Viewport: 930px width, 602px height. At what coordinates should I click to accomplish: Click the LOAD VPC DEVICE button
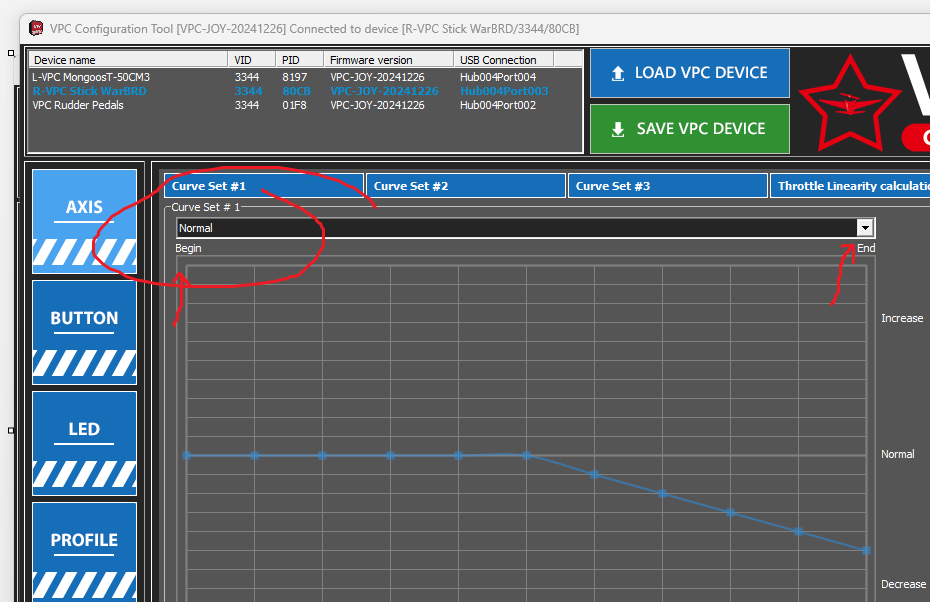click(x=690, y=73)
